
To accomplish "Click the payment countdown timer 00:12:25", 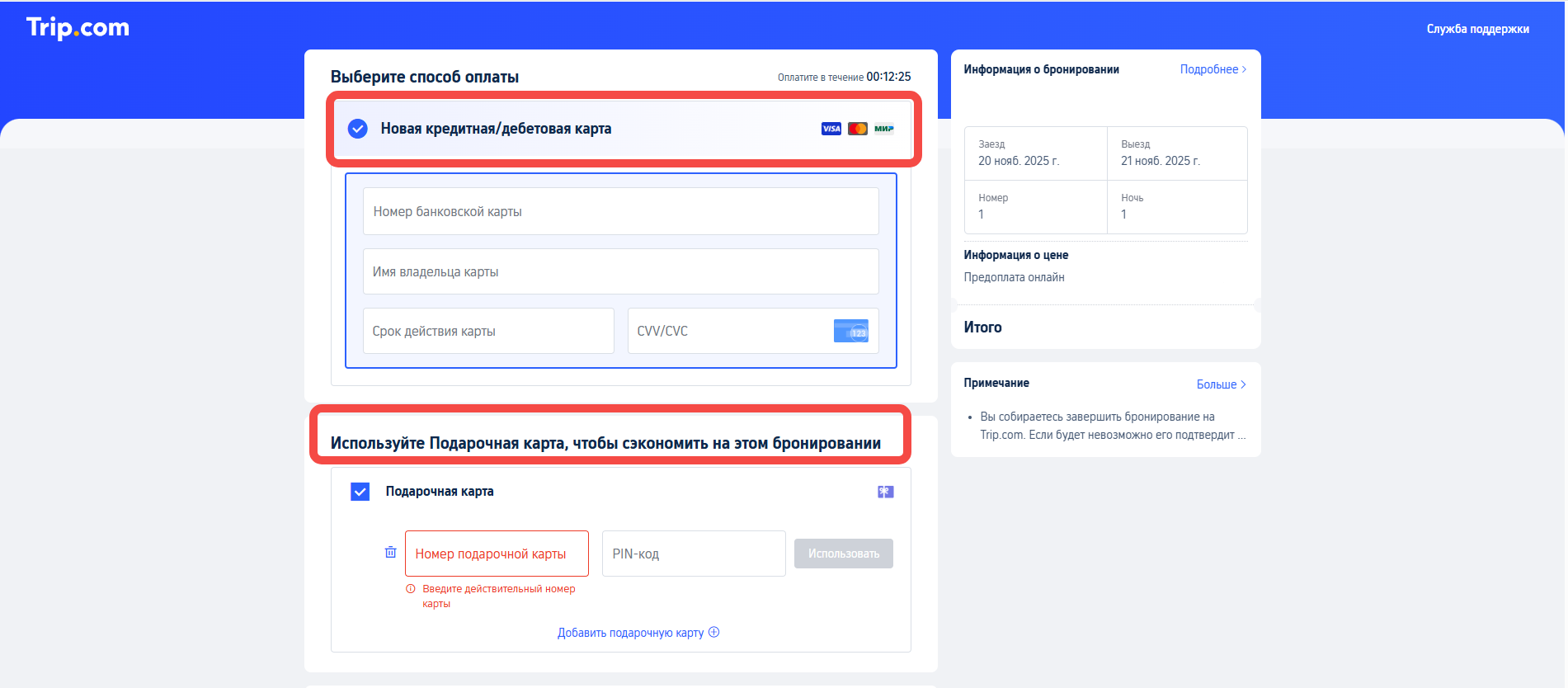I will [888, 77].
